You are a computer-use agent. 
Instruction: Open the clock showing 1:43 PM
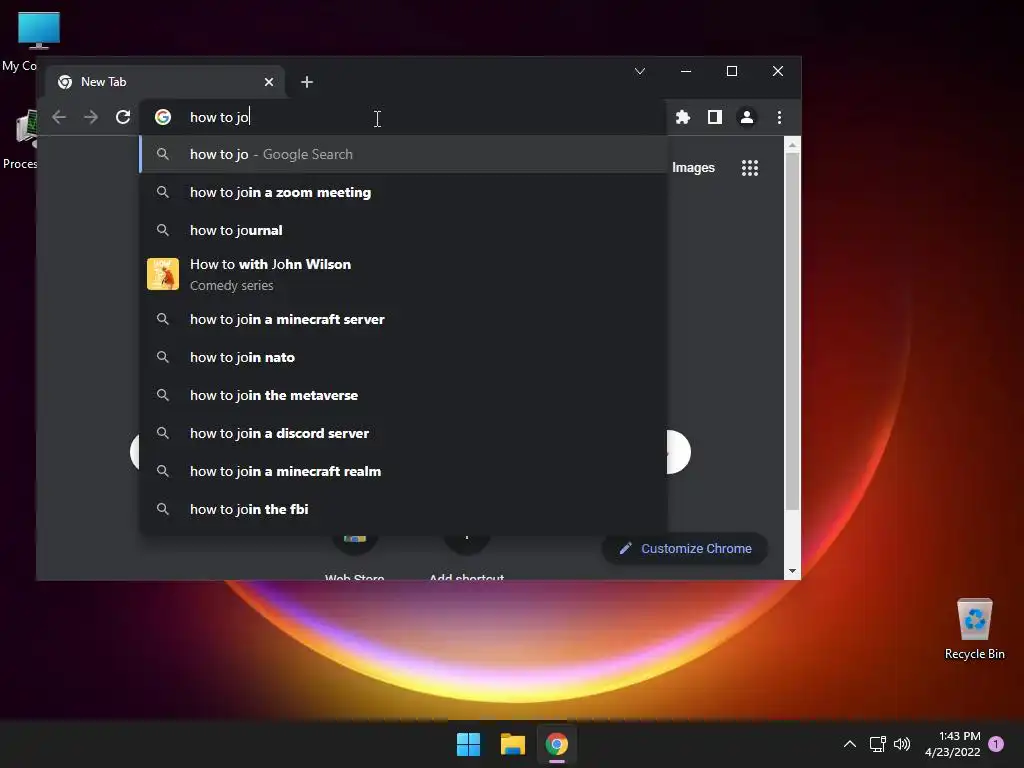[x=953, y=744]
